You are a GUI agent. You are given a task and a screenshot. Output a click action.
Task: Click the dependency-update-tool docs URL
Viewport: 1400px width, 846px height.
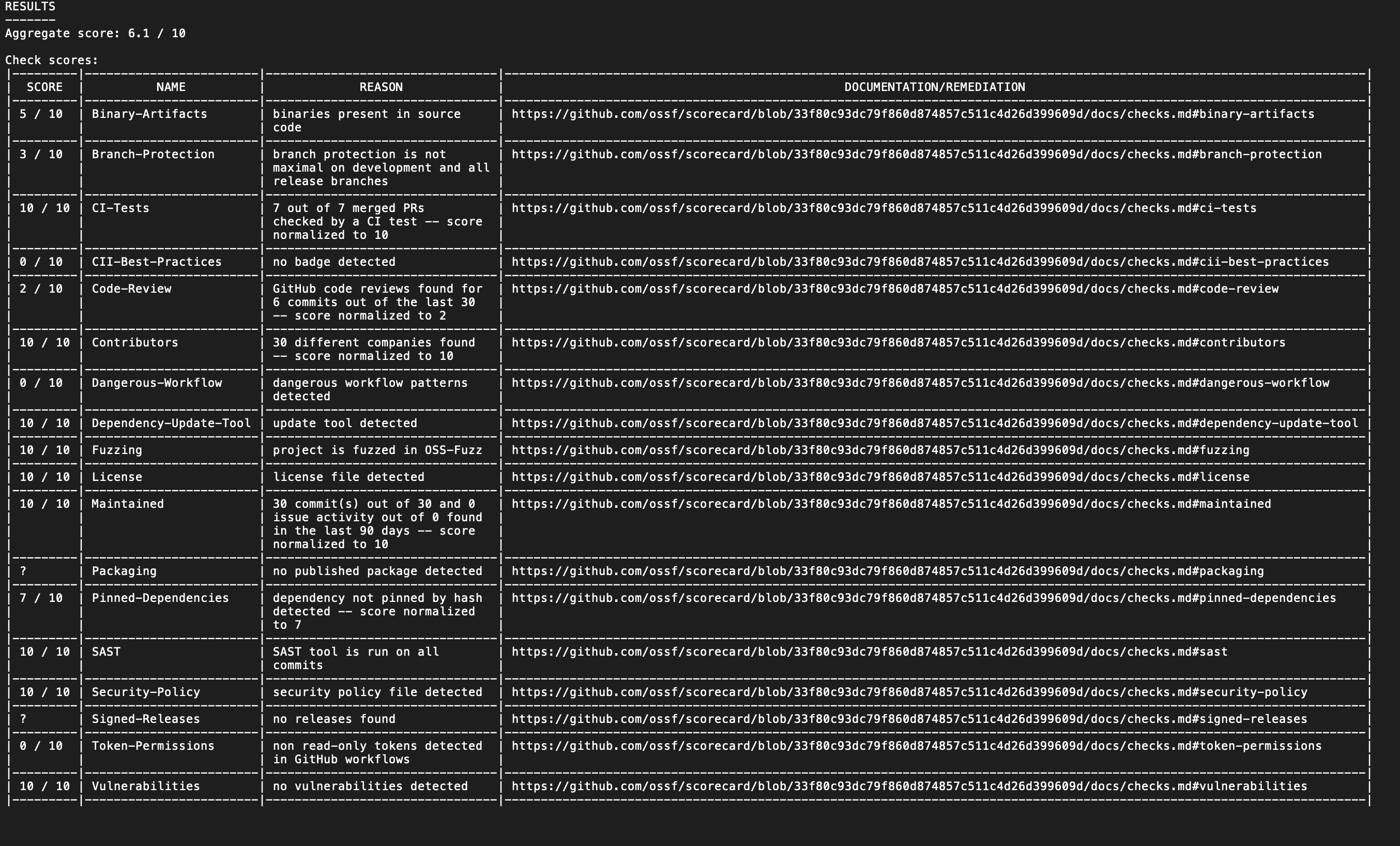[x=935, y=424]
